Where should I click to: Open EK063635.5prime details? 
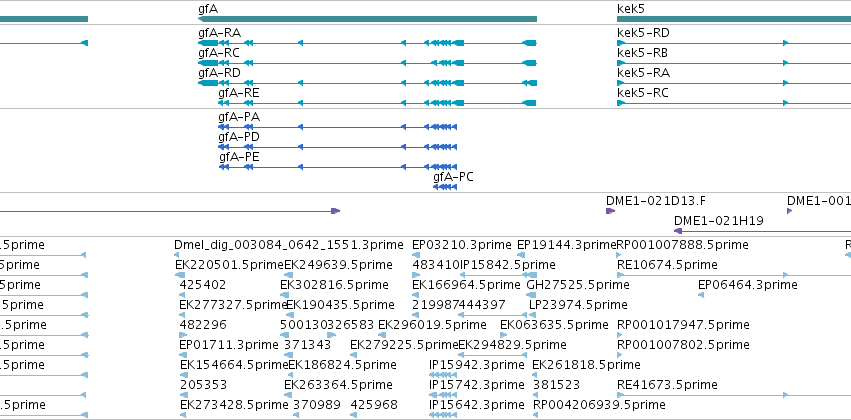coord(554,325)
